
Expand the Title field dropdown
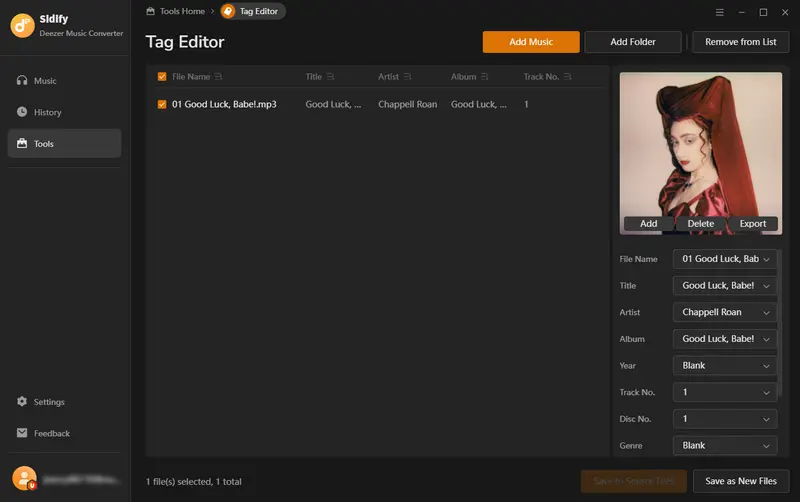[x=766, y=286]
